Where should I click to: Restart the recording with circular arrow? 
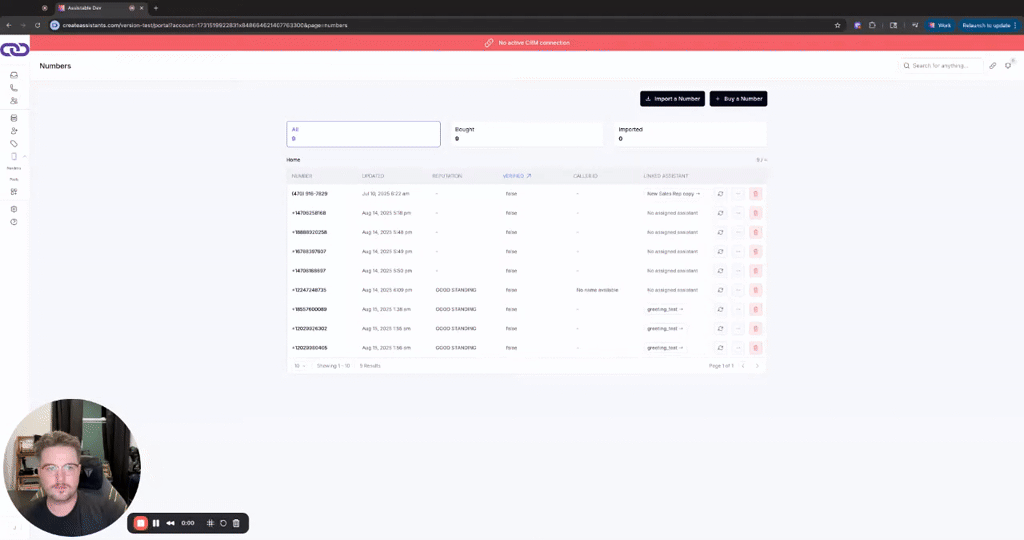coord(223,523)
